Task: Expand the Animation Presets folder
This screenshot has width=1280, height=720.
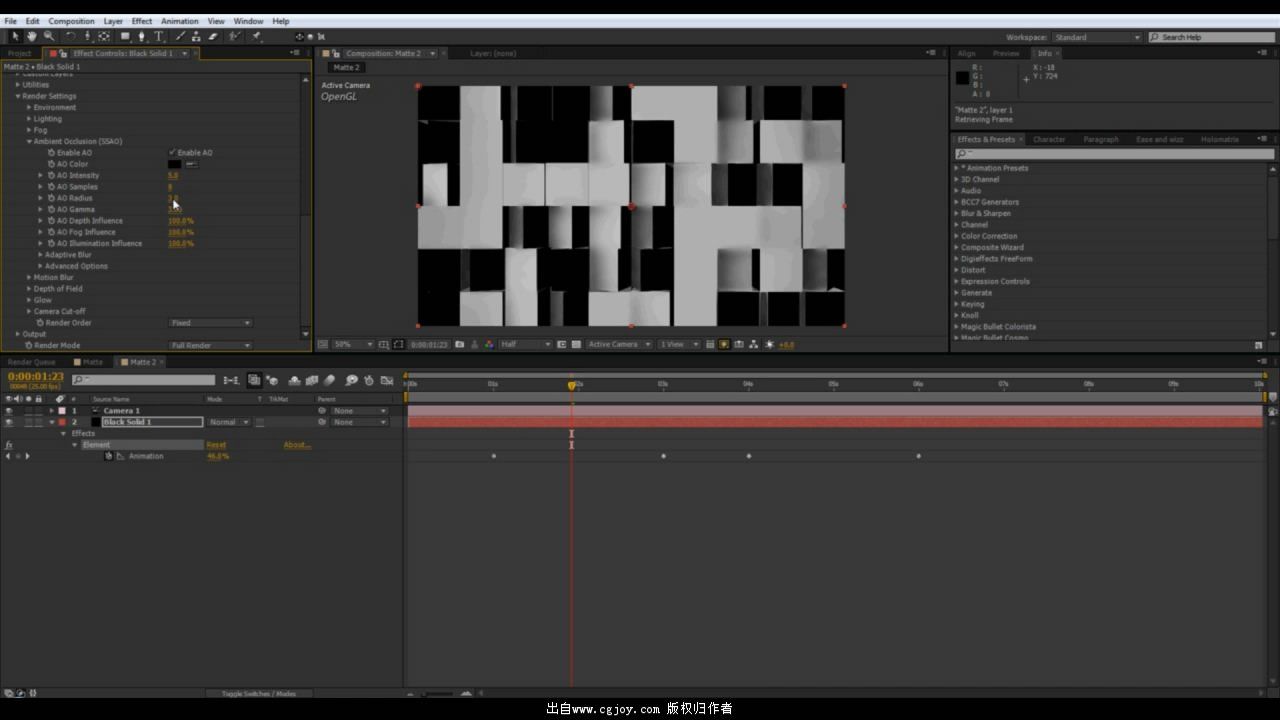Action: point(957,168)
